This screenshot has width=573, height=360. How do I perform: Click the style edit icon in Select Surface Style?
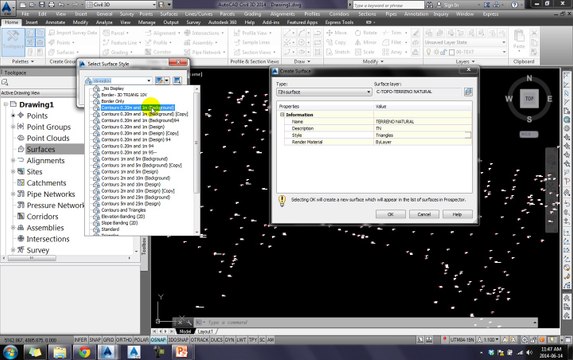click(x=159, y=80)
